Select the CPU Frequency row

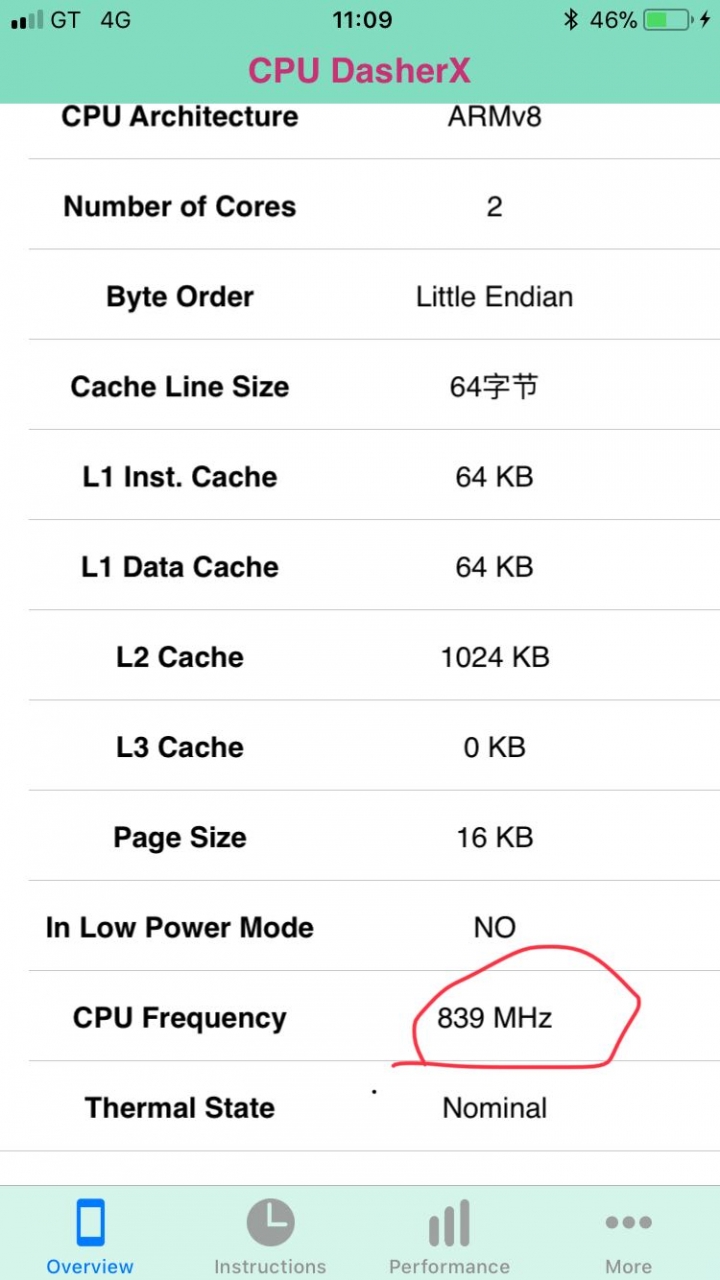tap(374, 1017)
